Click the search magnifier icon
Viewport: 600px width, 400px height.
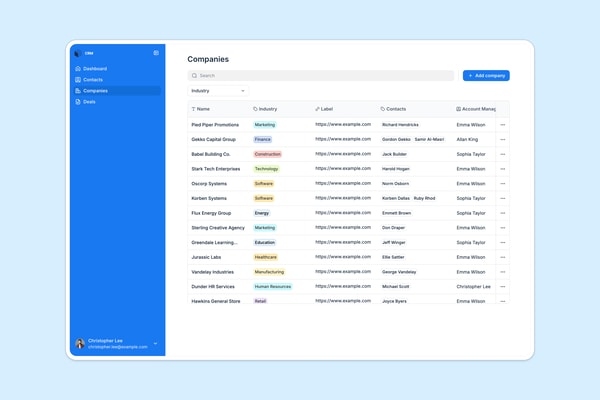click(194, 75)
